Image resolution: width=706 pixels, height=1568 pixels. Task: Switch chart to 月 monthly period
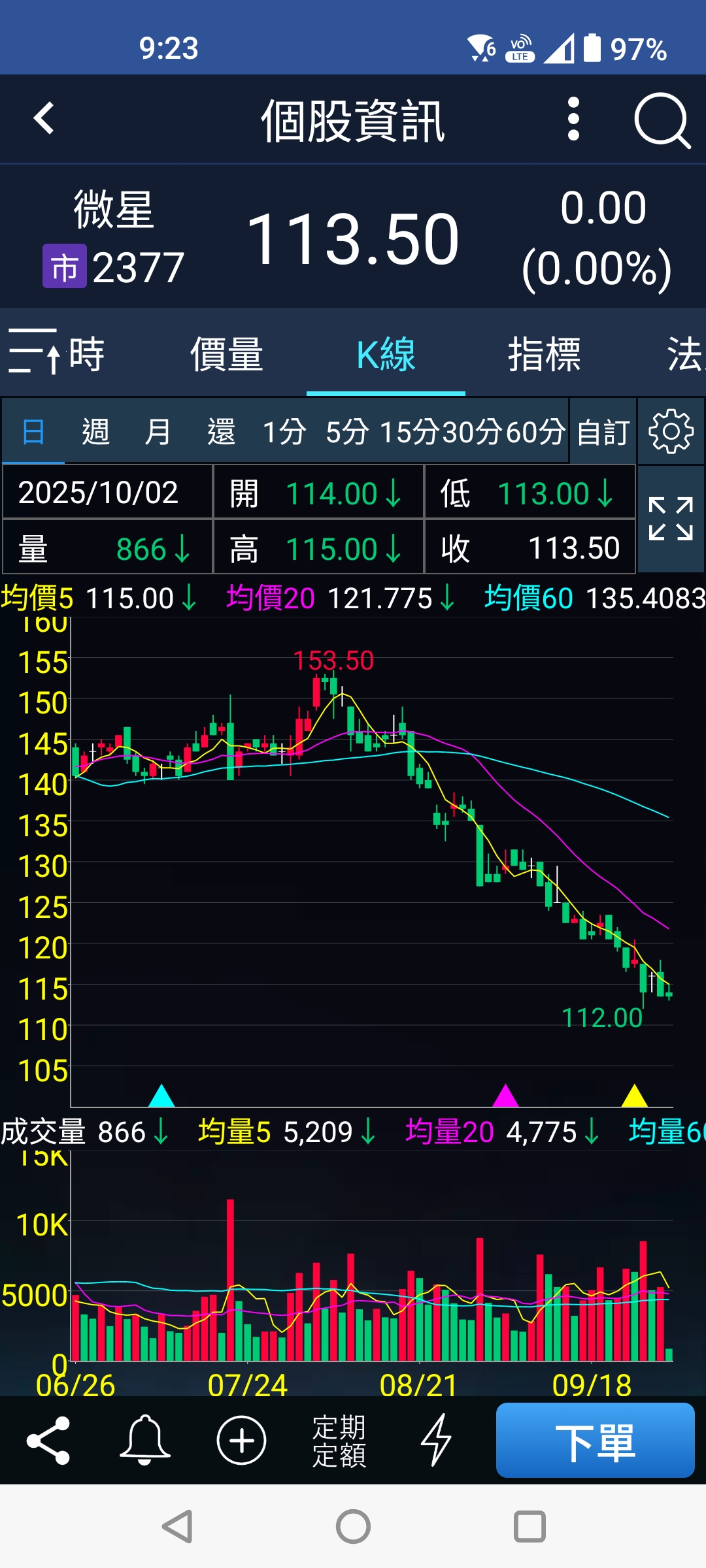coord(158,432)
